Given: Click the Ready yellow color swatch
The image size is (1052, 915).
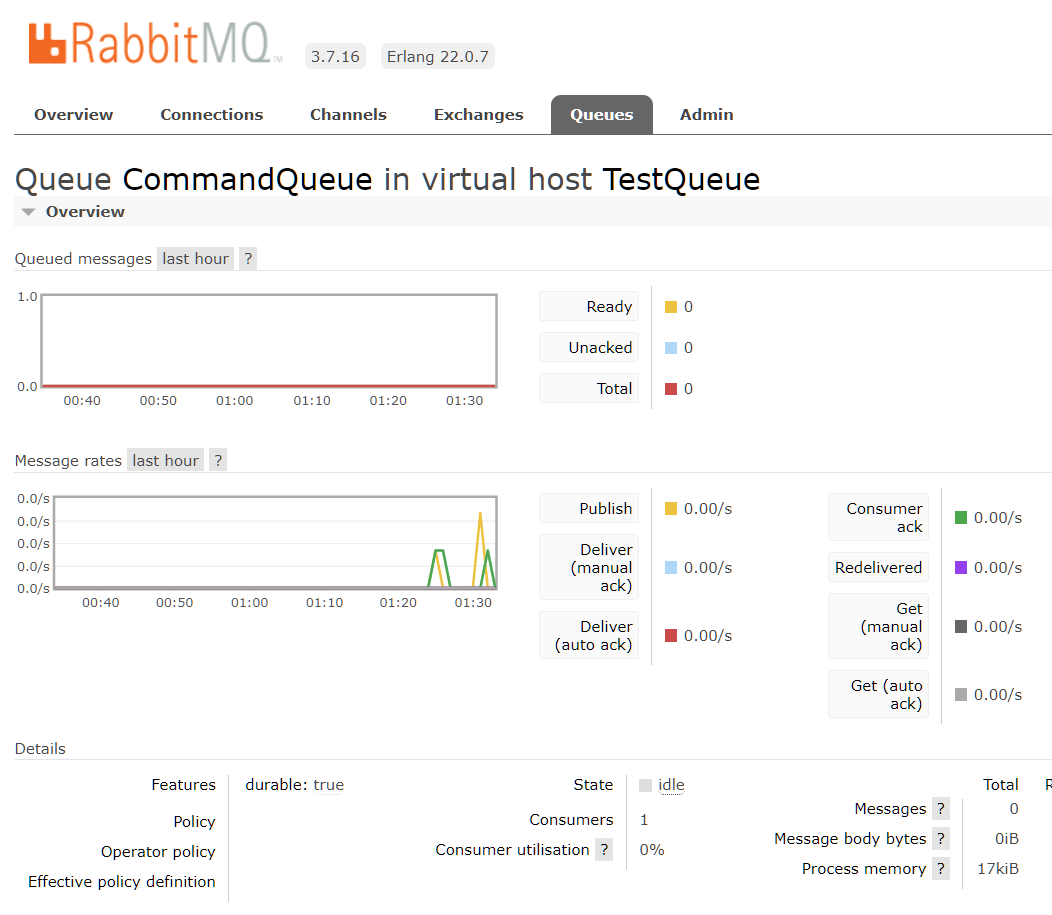Looking at the screenshot, I should coord(671,307).
